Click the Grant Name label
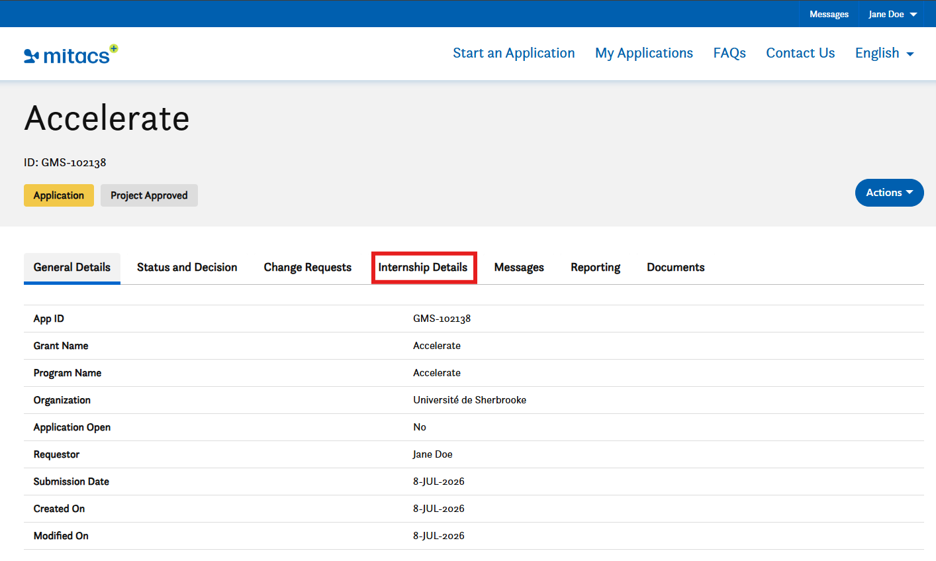 point(61,346)
